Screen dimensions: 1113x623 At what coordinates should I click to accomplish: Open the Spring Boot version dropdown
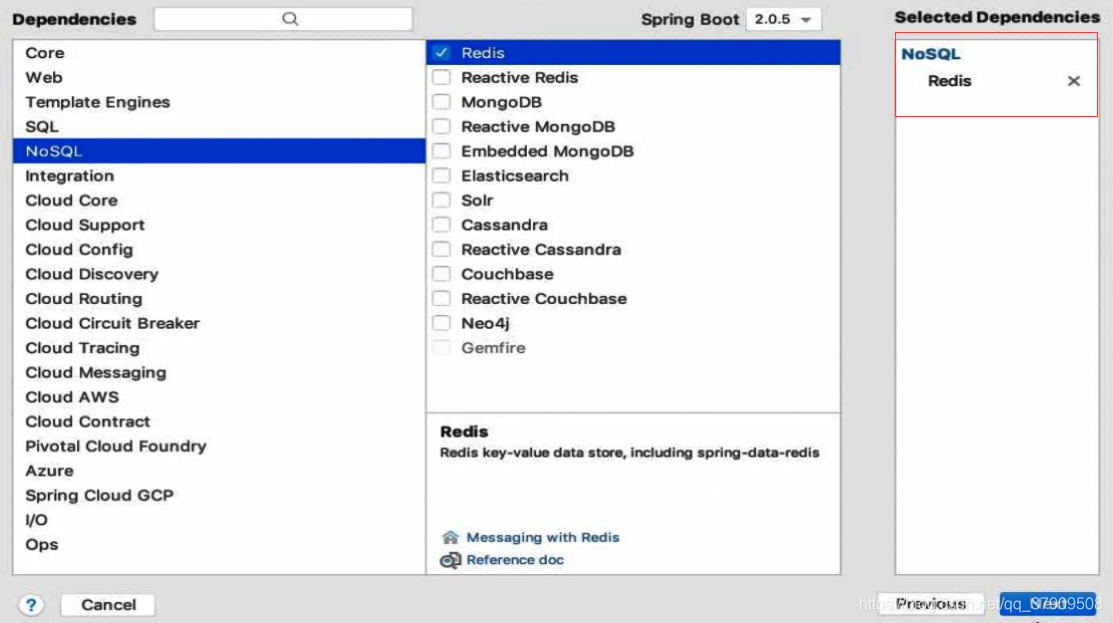[x=784, y=19]
